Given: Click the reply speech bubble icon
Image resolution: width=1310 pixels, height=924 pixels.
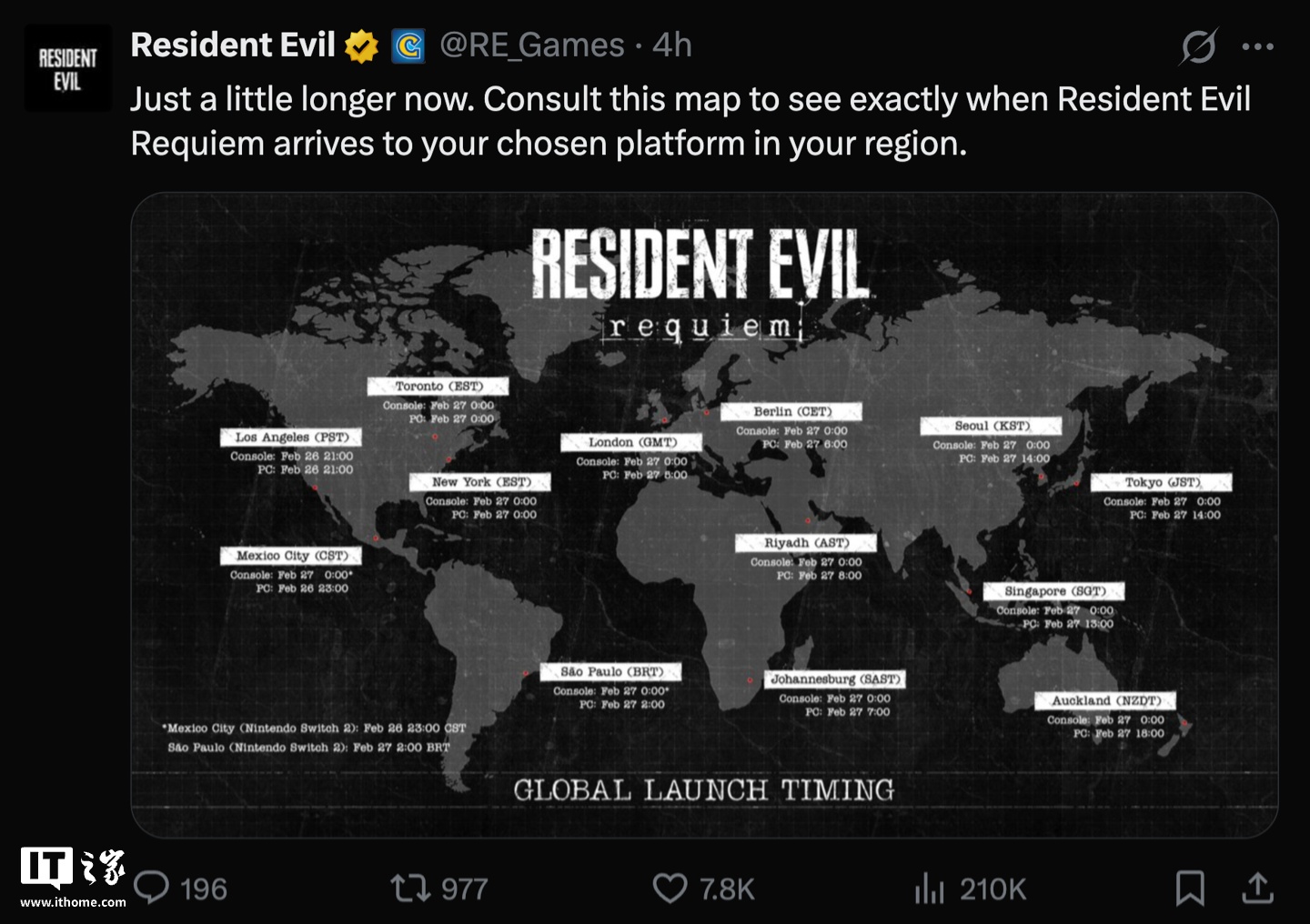Looking at the screenshot, I should click(x=152, y=888).
